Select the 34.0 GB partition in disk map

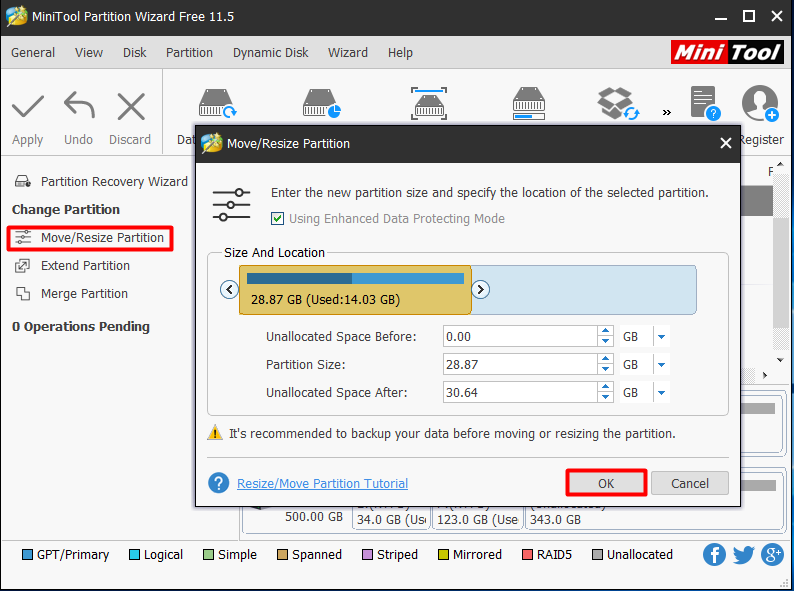(x=391, y=518)
